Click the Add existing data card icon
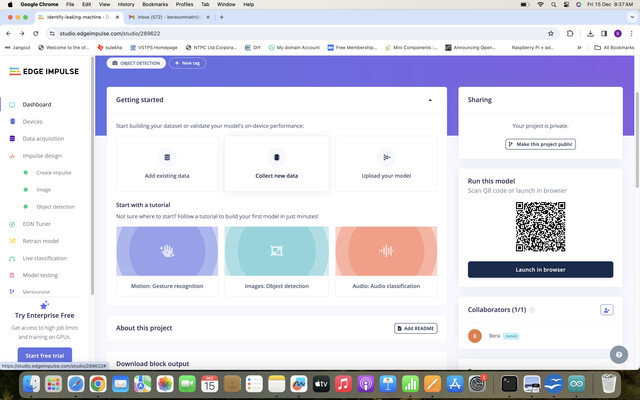The width and height of the screenshot is (640, 400). 167,157
